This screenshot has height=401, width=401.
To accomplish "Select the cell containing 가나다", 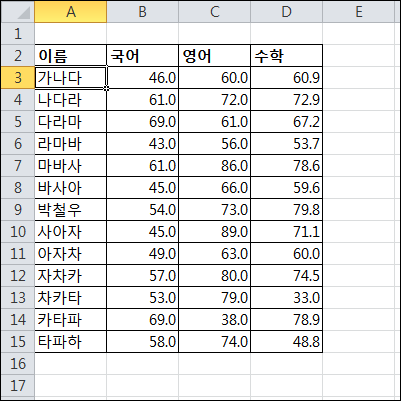I will coord(71,78).
